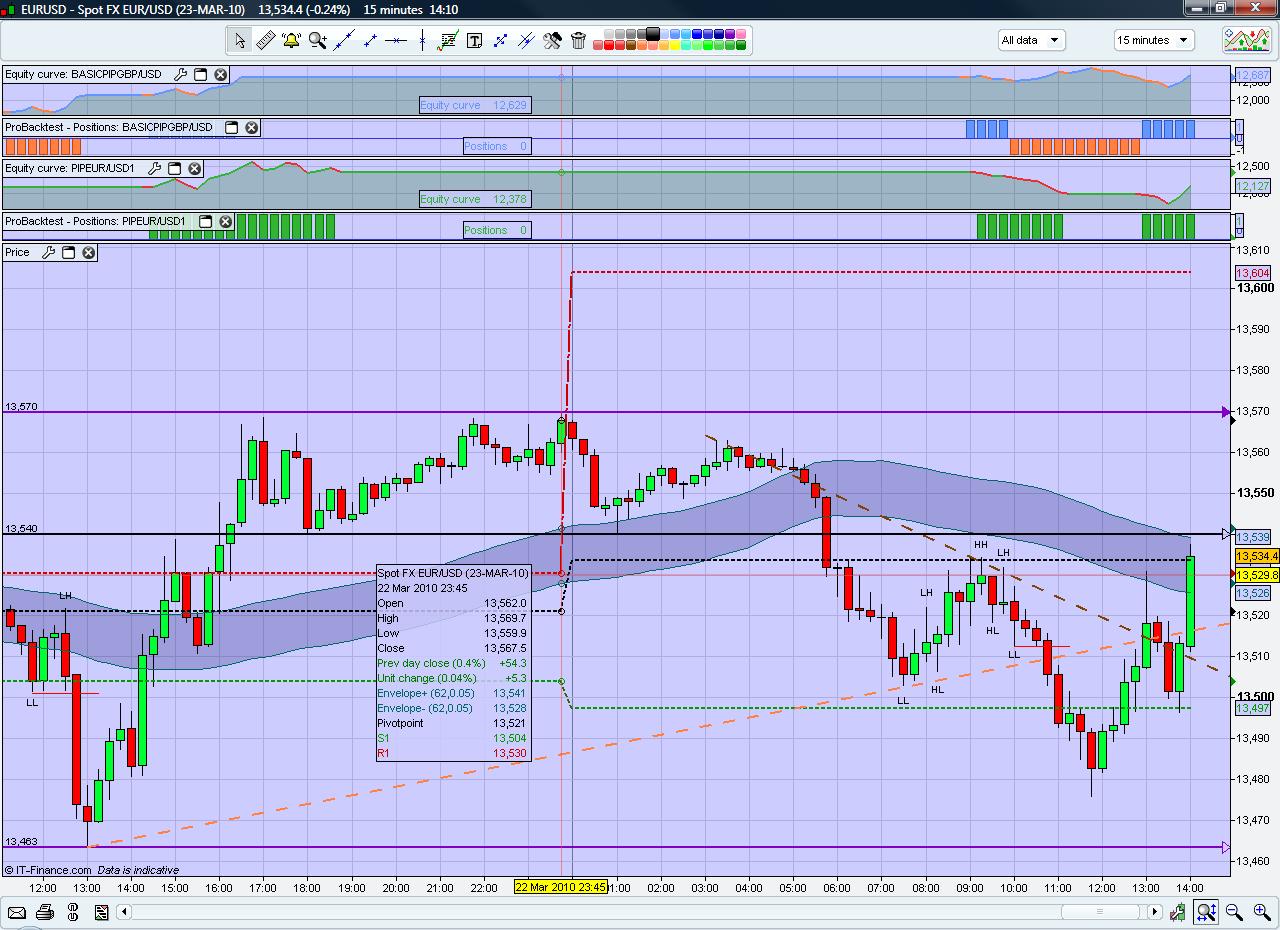Select the arrow cursor tool

pyautogui.click(x=240, y=40)
